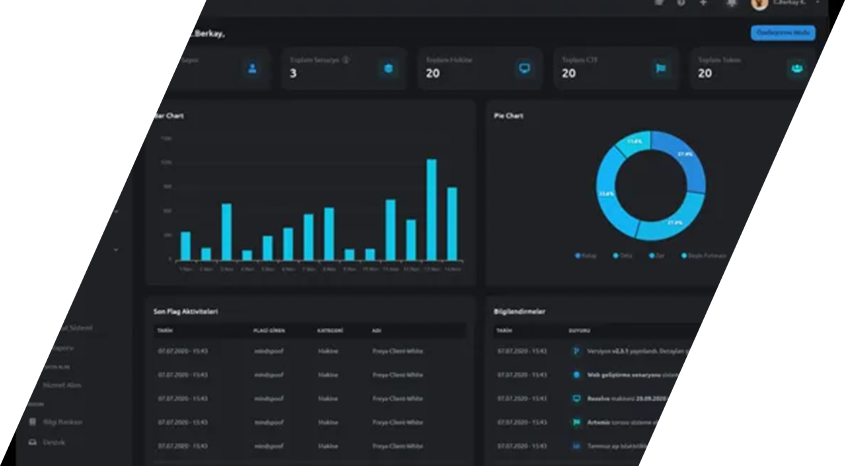This screenshot has width=845, height=466.
Task: Click the user icon in the first stat card
Action: coord(252,68)
